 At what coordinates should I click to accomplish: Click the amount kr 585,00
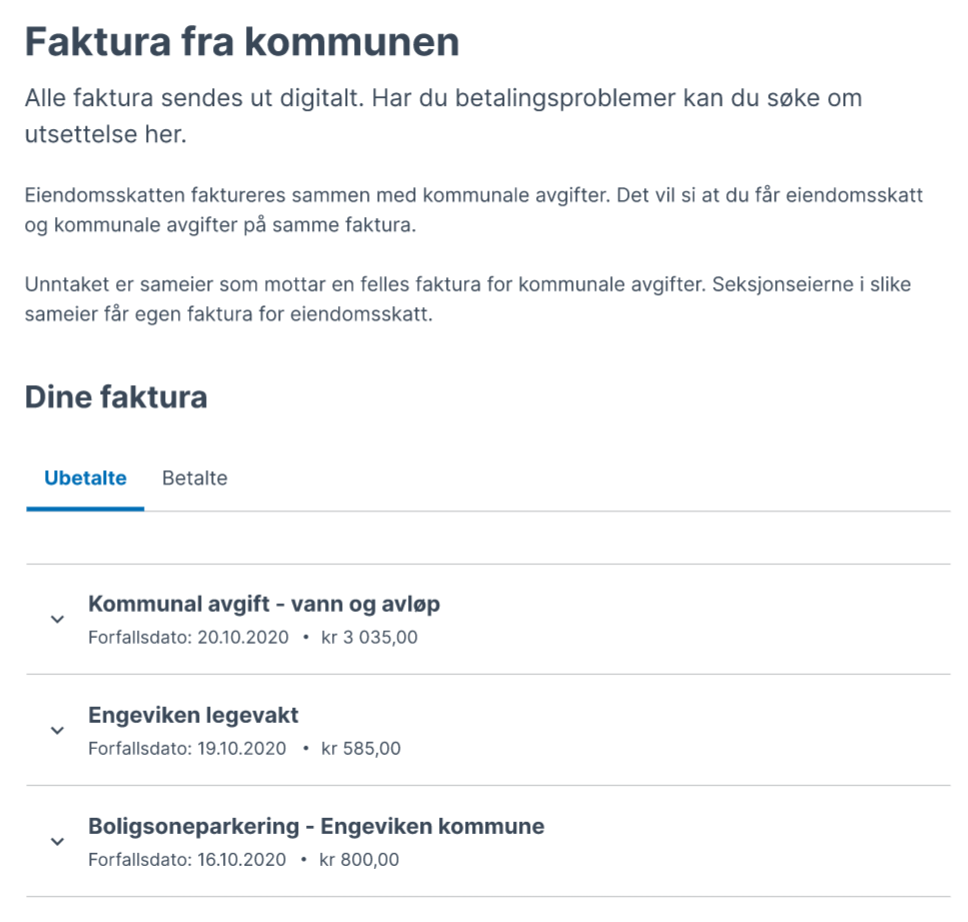360,748
